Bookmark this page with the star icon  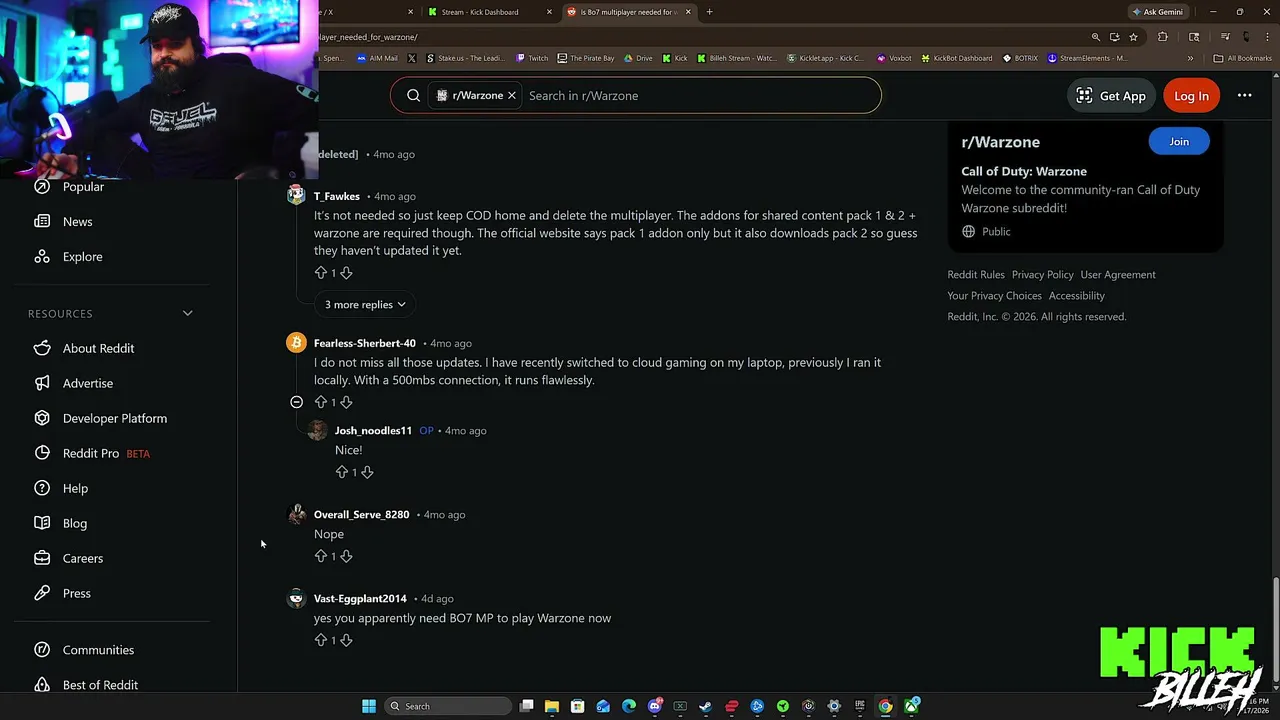pyautogui.click(x=1133, y=37)
